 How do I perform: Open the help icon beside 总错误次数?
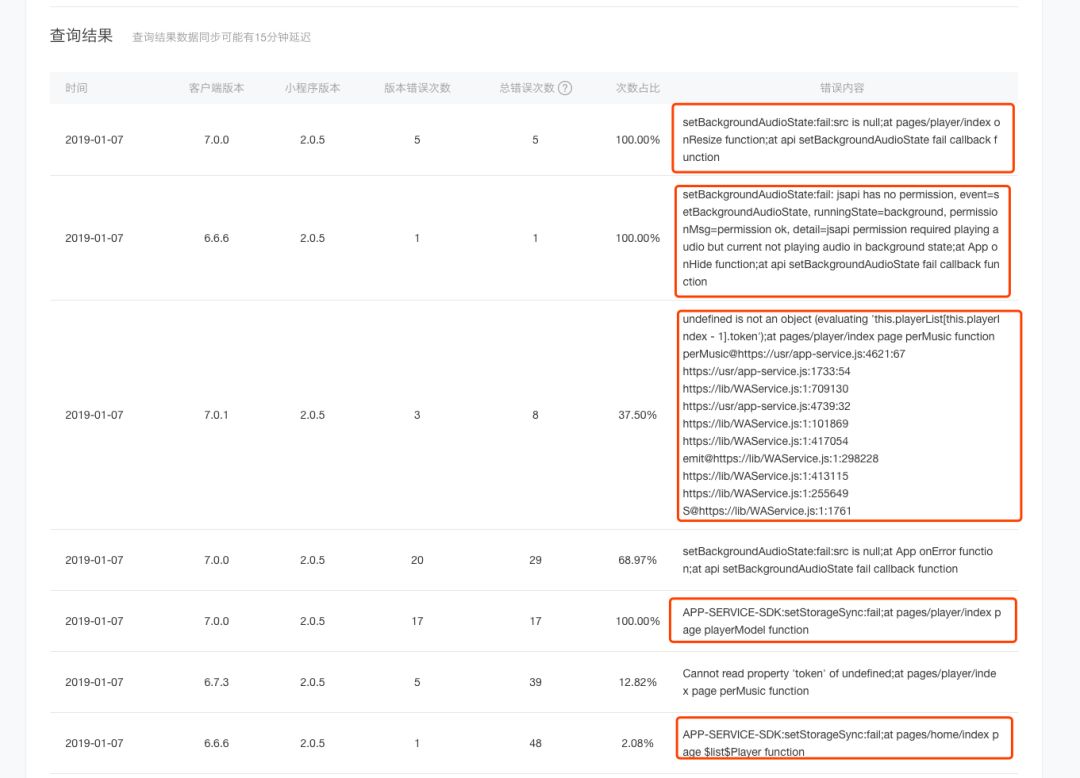click(x=565, y=88)
